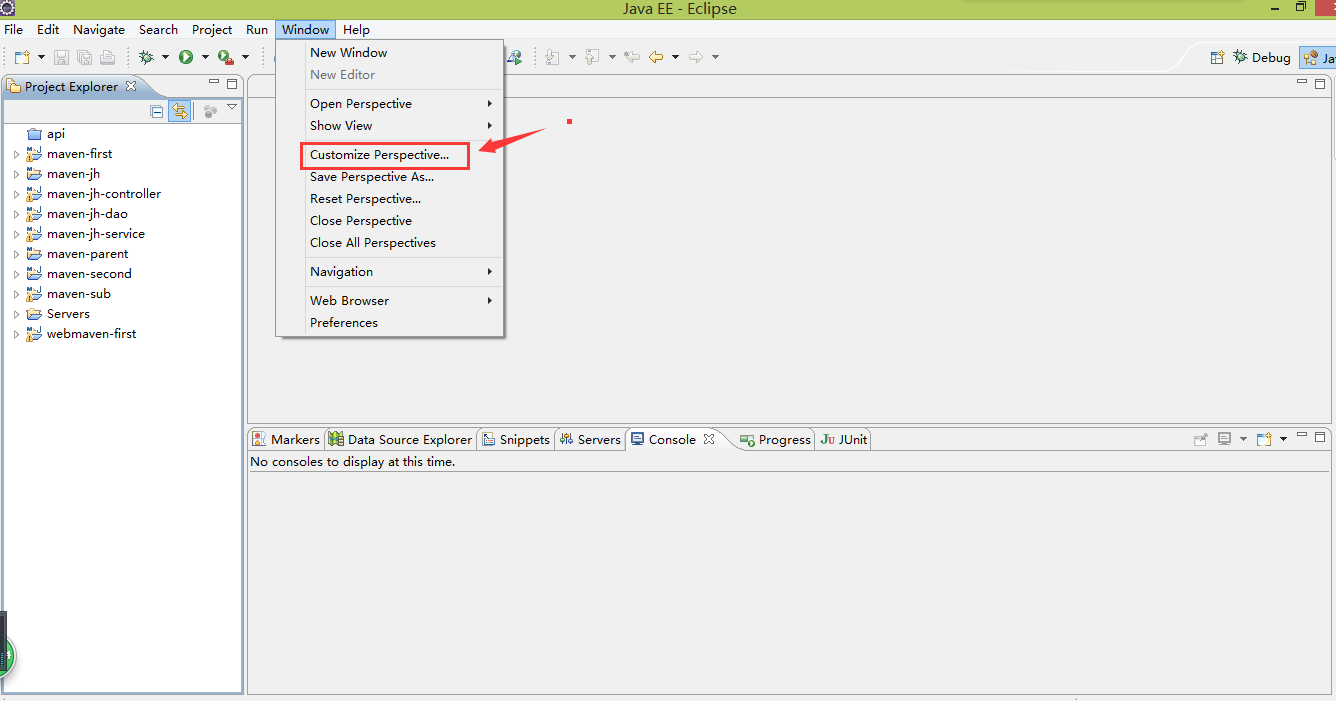
Task: Expand the maven-jh-dao project
Action: 16,214
